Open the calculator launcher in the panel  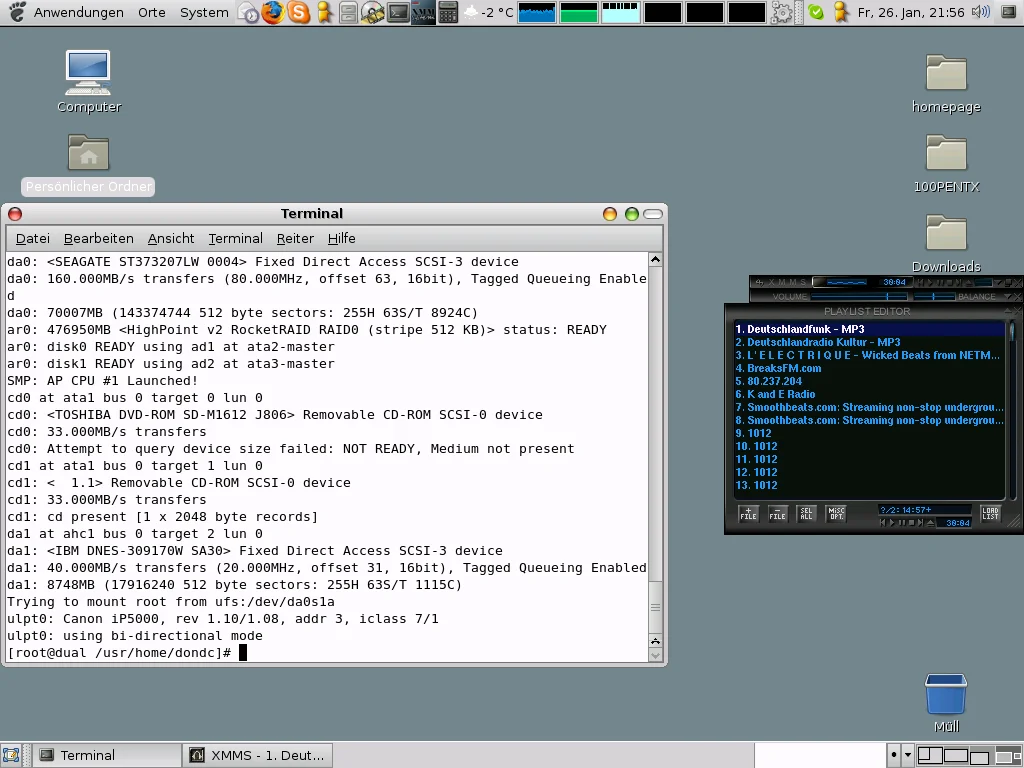pos(448,13)
